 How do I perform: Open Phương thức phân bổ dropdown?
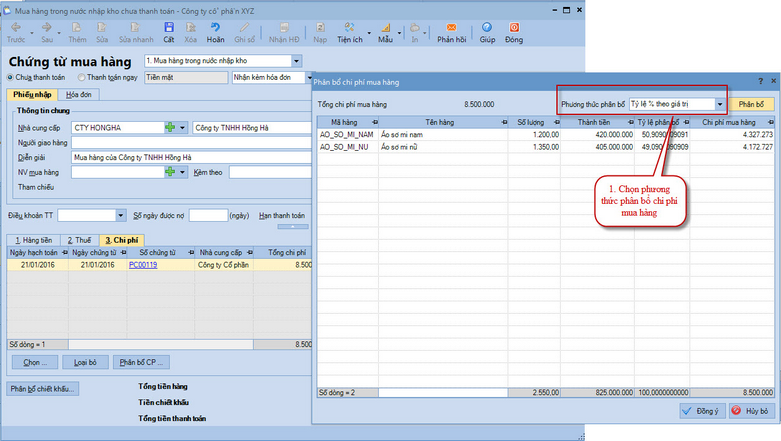coord(720,104)
